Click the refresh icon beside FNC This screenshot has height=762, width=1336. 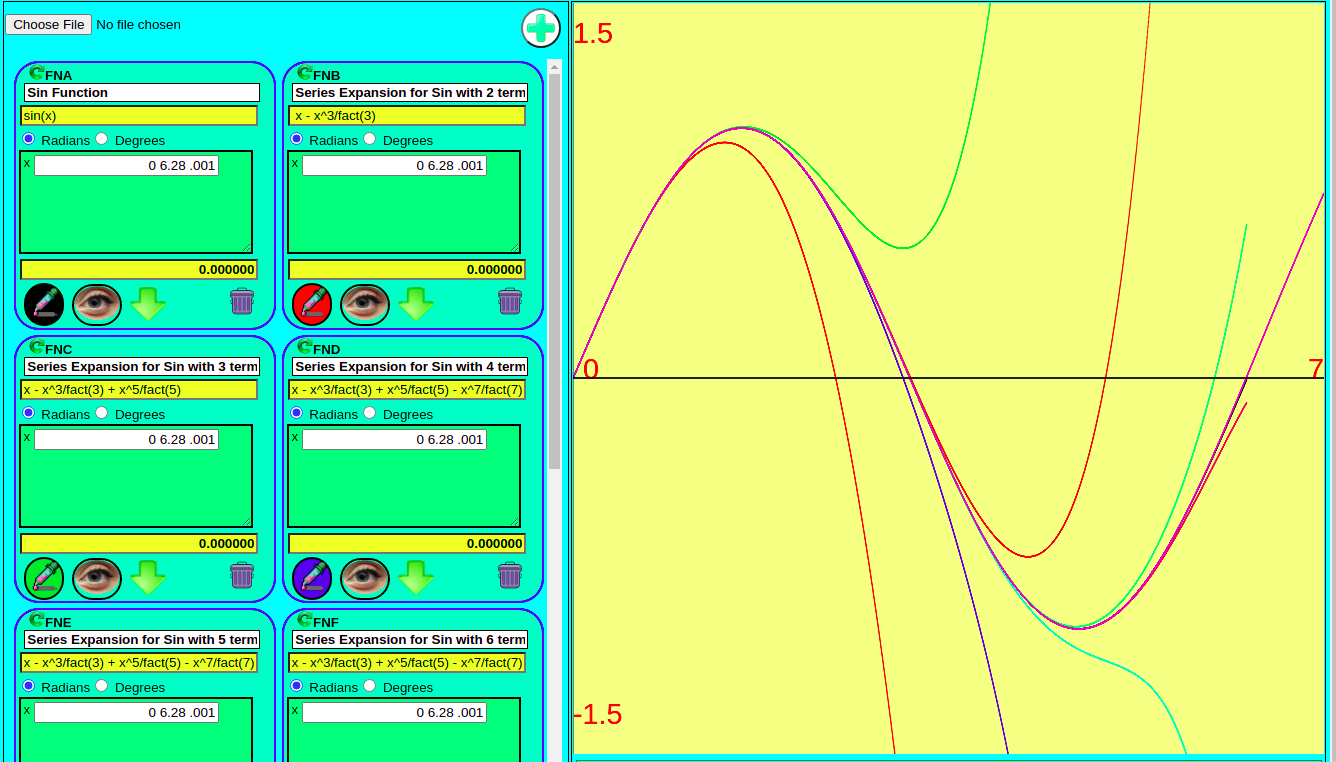pos(37,347)
